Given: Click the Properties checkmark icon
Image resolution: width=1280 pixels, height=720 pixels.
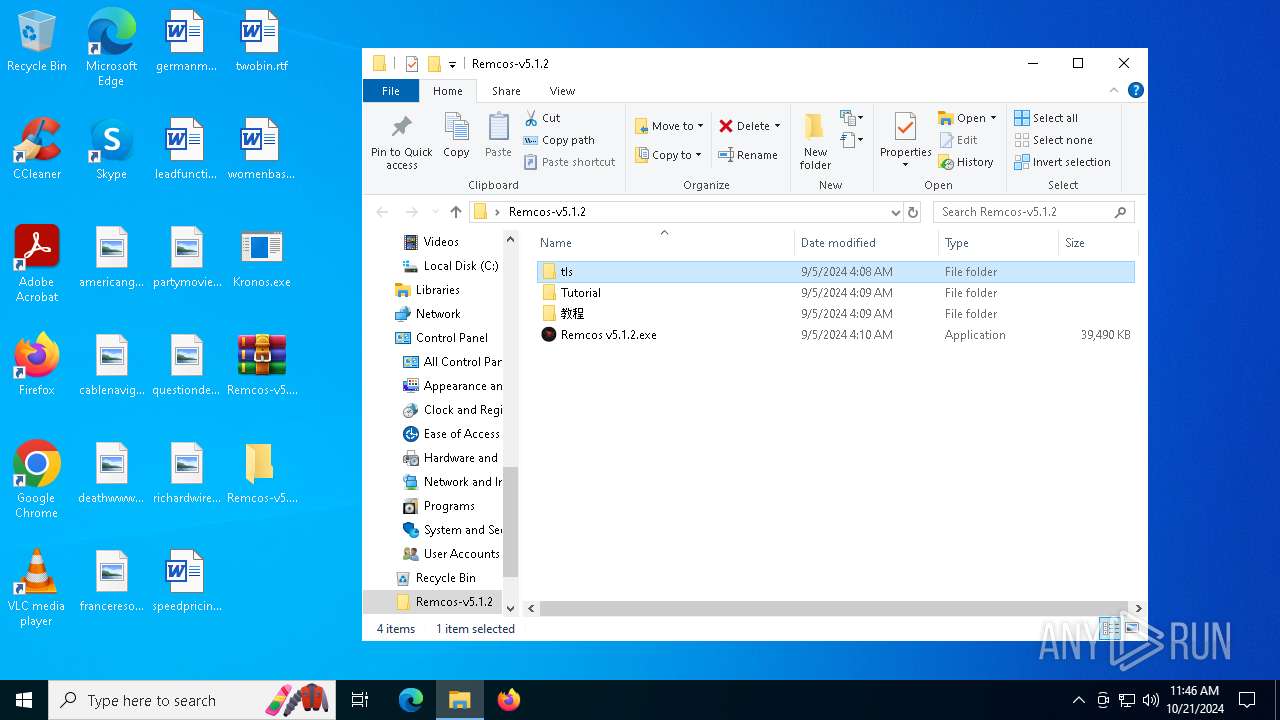Looking at the screenshot, I should click(905, 127).
